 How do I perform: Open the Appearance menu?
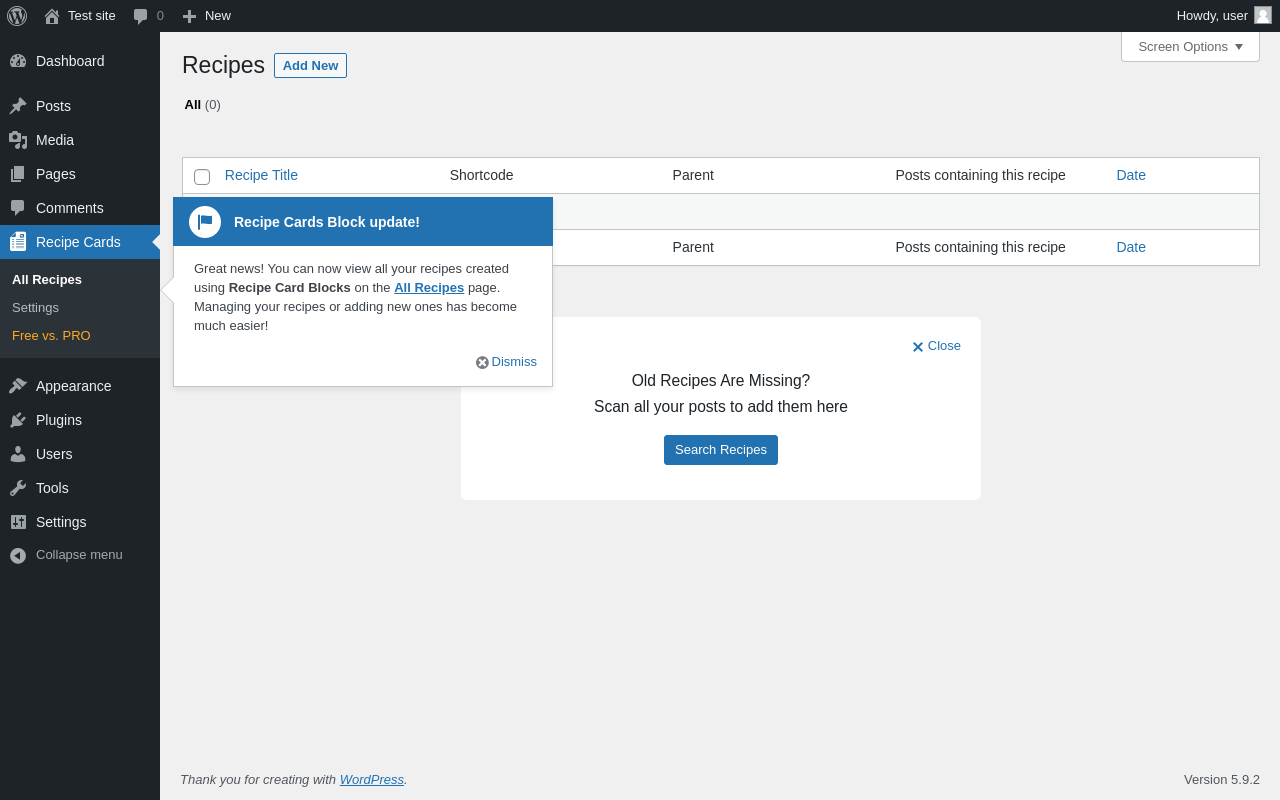(80, 386)
